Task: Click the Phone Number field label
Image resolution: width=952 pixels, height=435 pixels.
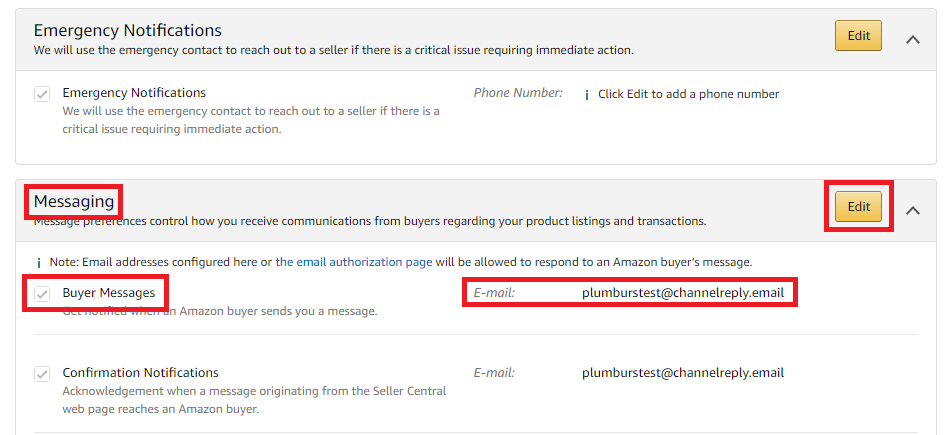Action: coord(518,93)
